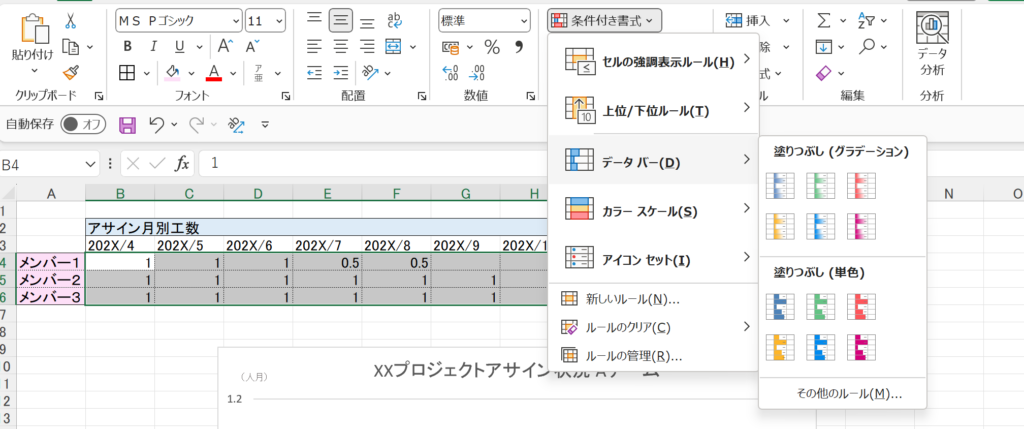Apply italic formatting to selection
Viewport: 1024px width, 429px height.
154,46
